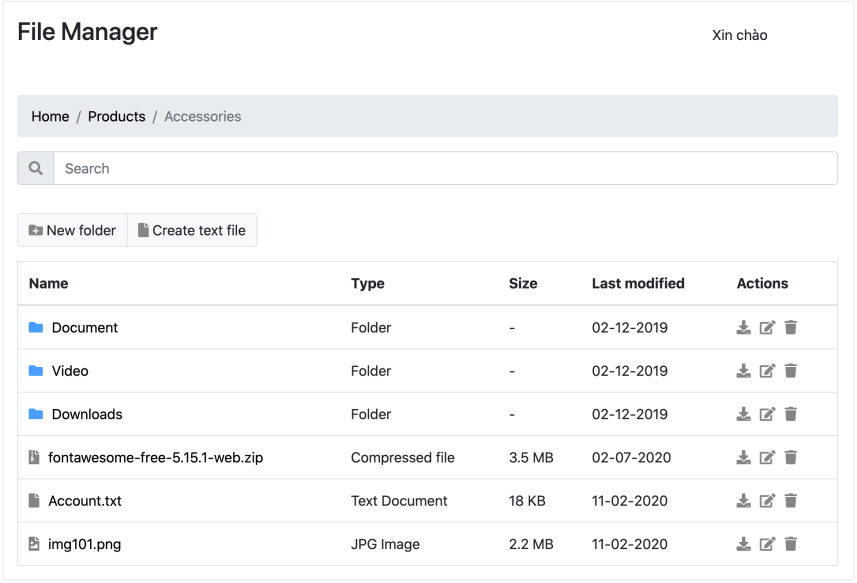This screenshot has height=583, width=857.
Task: Create a new text file
Action: coord(192,230)
